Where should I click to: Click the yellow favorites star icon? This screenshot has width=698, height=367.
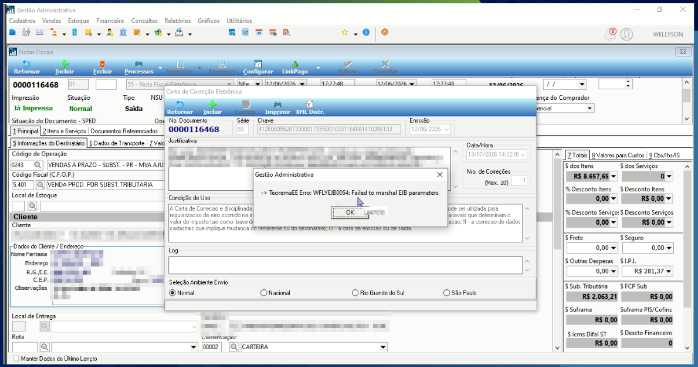coord(345,33)
